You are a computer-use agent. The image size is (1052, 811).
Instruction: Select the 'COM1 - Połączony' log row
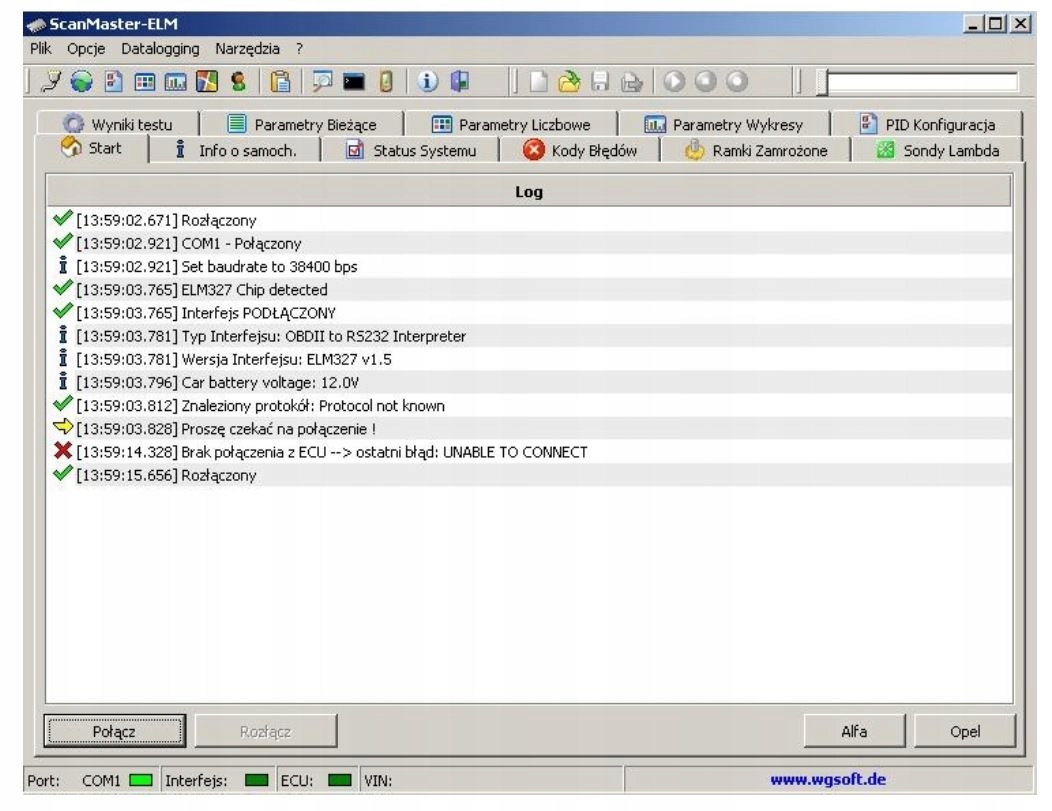tap(529, 244)
